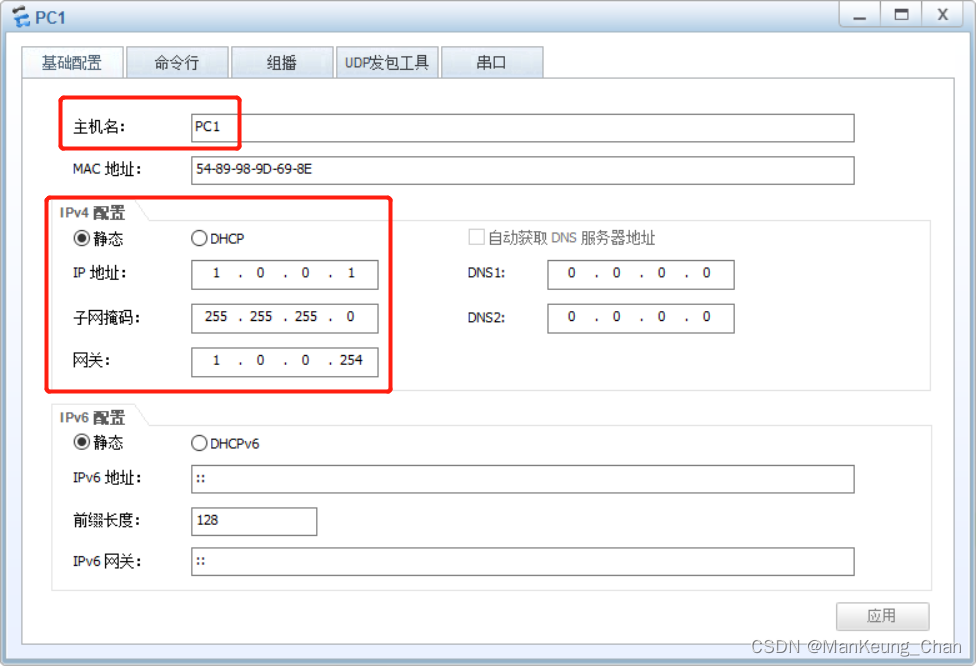976x666 pixels.
Task: Click the 前缀长度 field showing 128
Action: click(254, 521)
